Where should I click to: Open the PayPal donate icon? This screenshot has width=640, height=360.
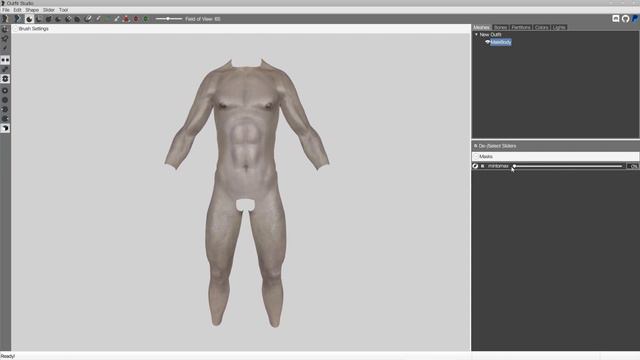click(635, 19)
